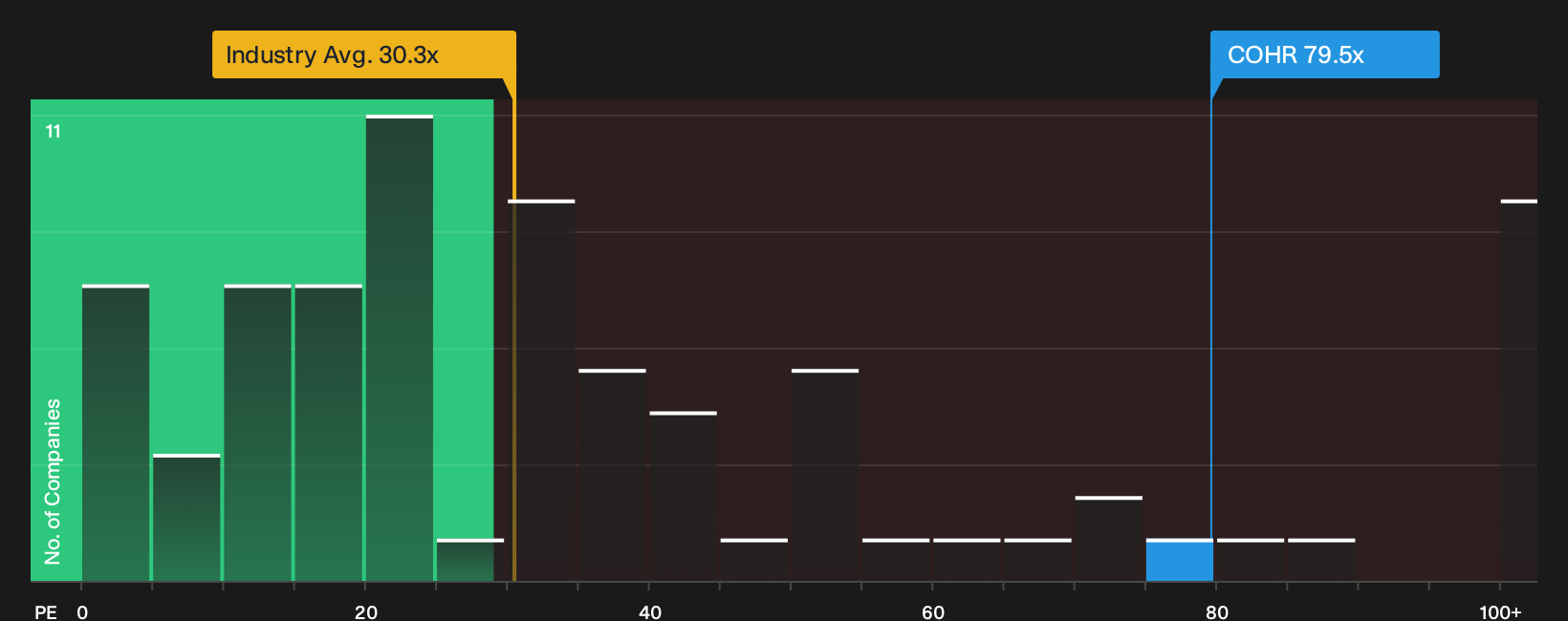This screenshot has width=1568, height=621.
Task: Click the 40 x-axis tick label
Action: tap(650, 611)
